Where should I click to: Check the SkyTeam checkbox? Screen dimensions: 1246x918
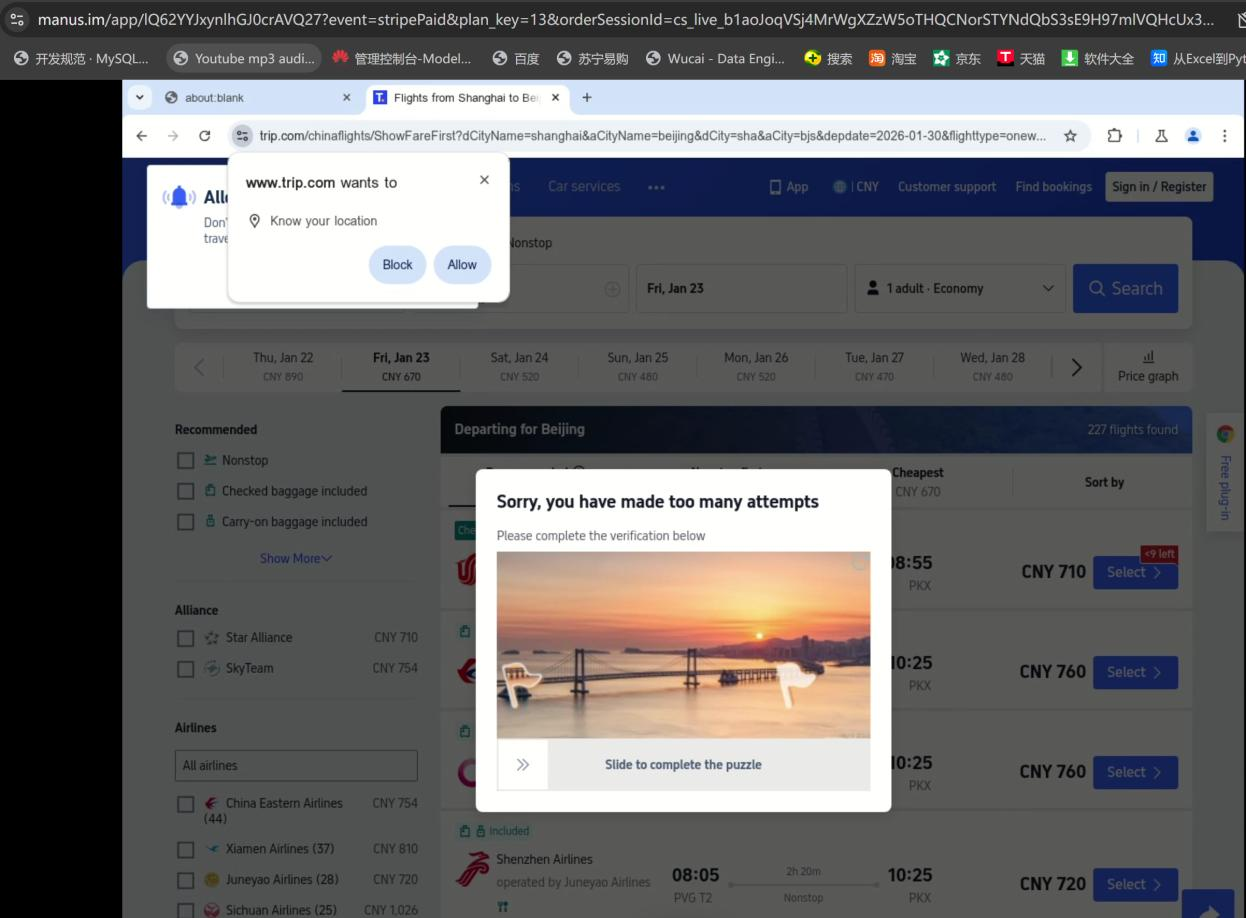point(185,669)
